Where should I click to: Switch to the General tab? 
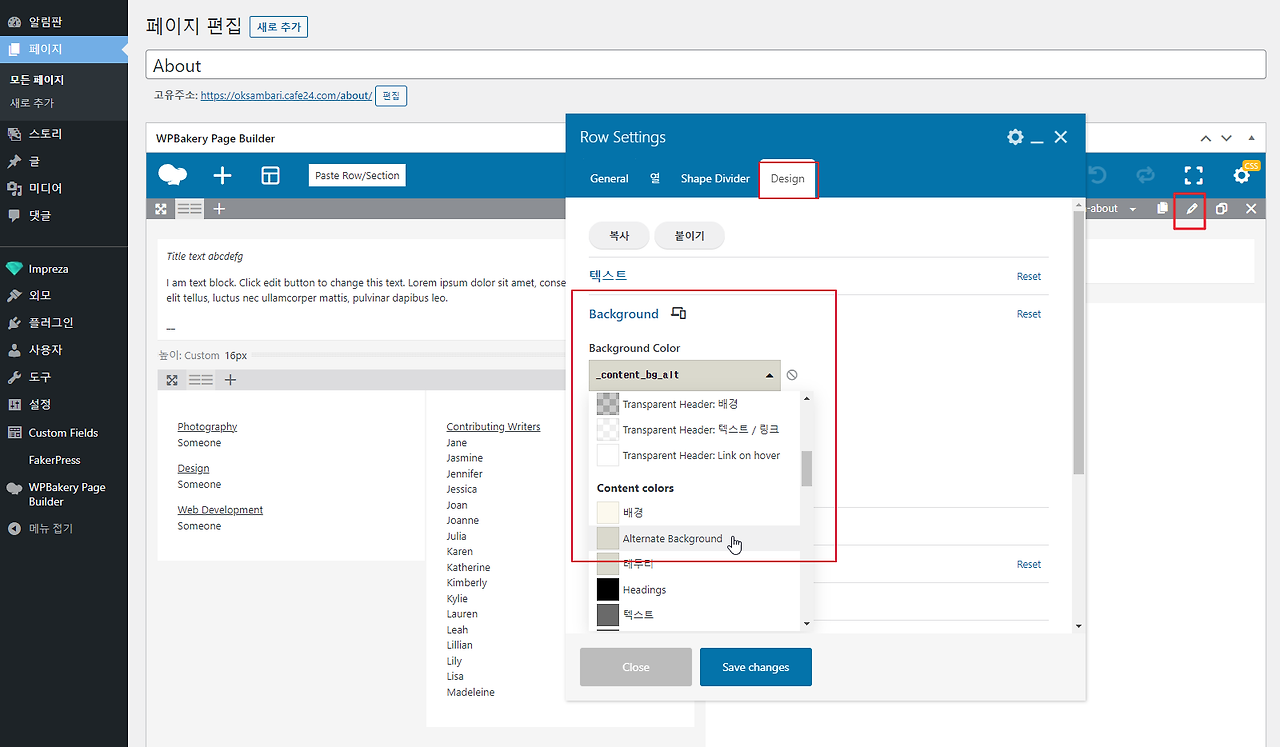tap(609, 179)
